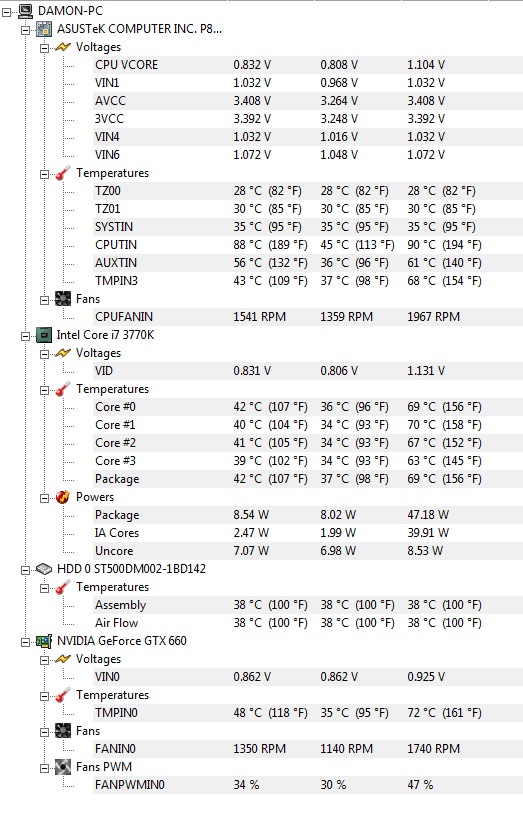Click the HDD 0 ST500DM002 drive icon
Screen dimensions: 523x823
[x=44, y=569]
